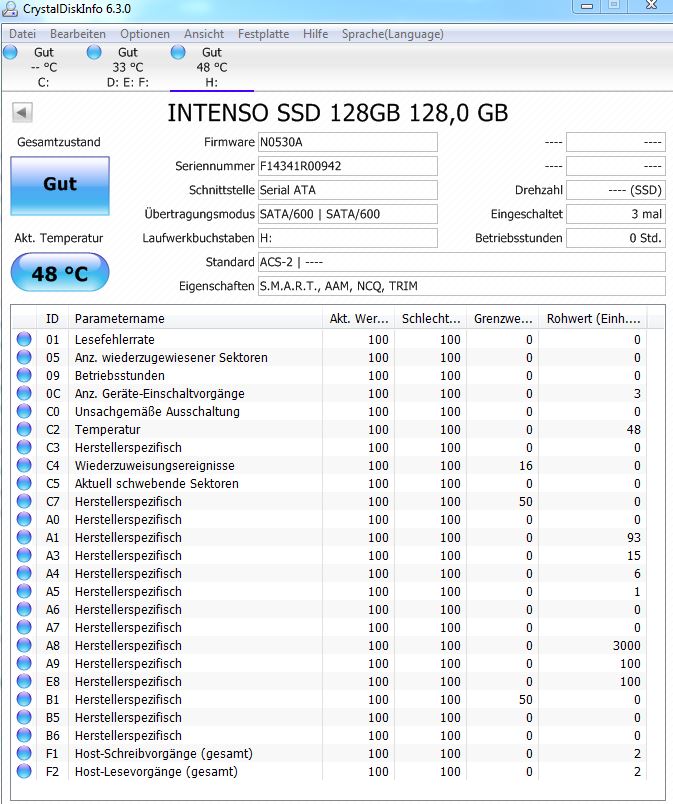Select Aktuell schwebende Sektoren parameter name
The height and width of the screenshot is (804, 673).
pyautogui.click(x=157, y=483)
